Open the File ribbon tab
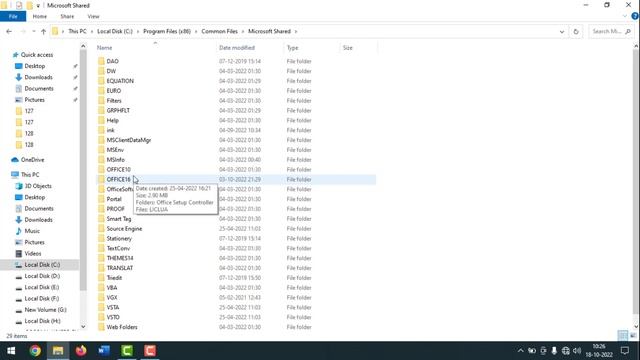This screenshot has height=360, width=640. coord(13,16)
